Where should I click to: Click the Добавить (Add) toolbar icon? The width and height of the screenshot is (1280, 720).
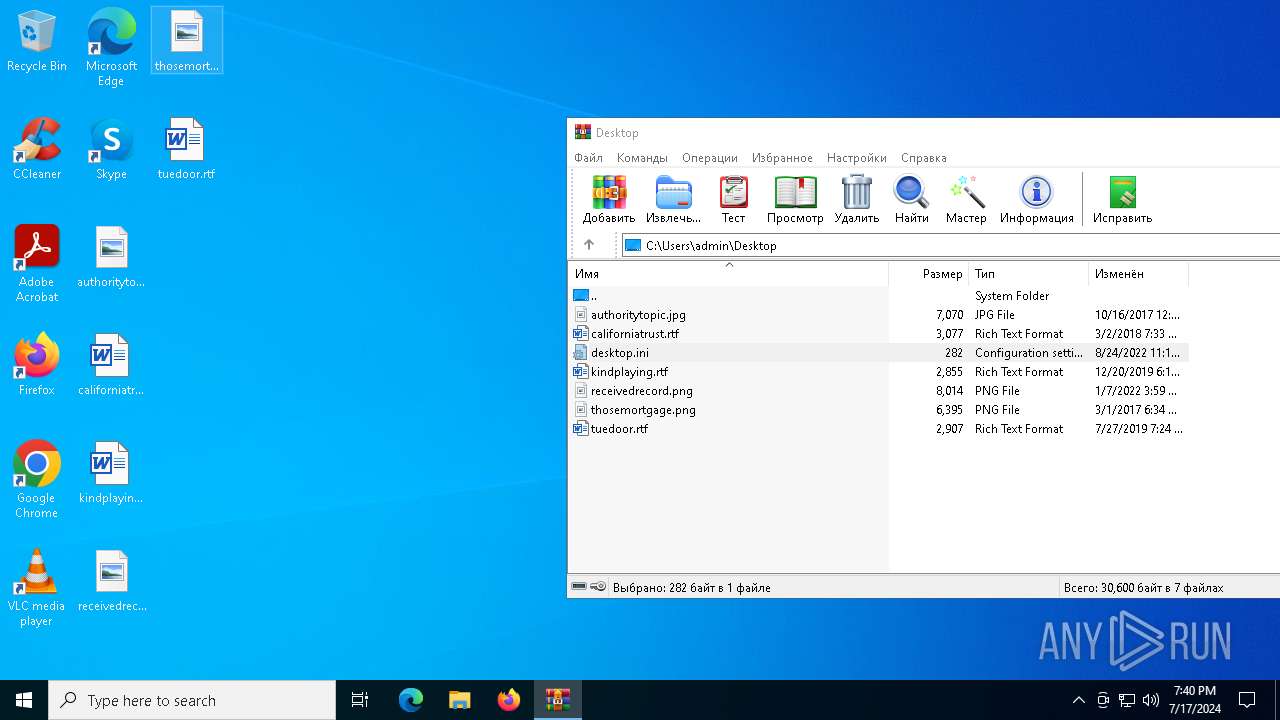pyautogui.click(x=608, y=199)
